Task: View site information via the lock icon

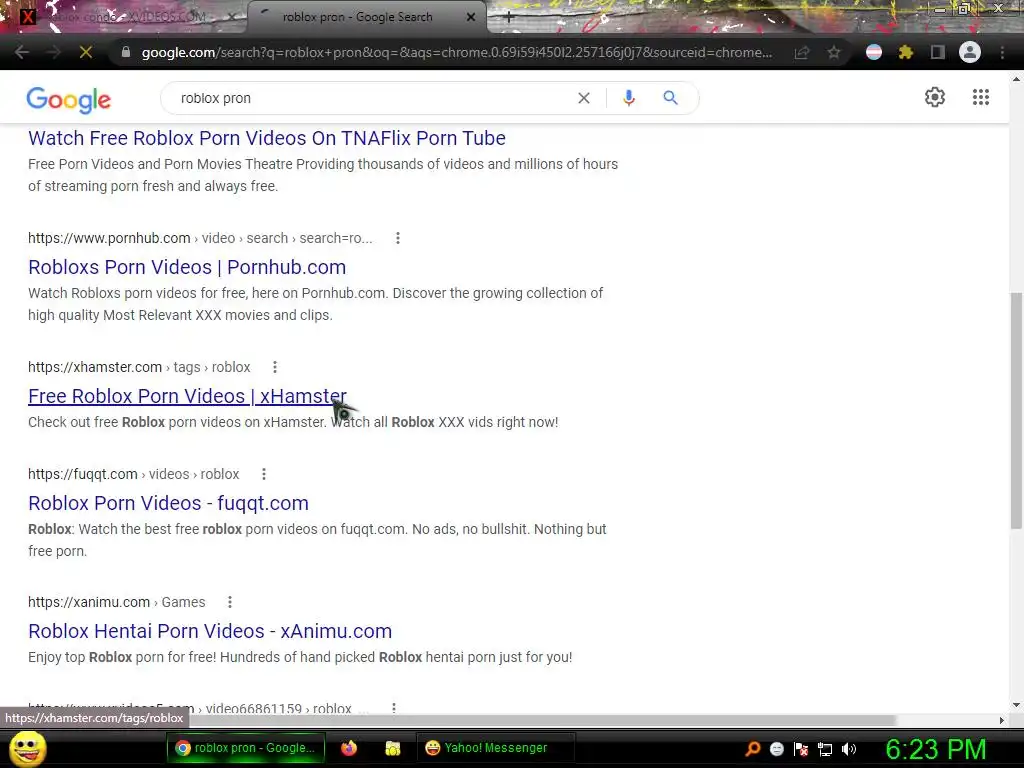Action: (125, 52)
